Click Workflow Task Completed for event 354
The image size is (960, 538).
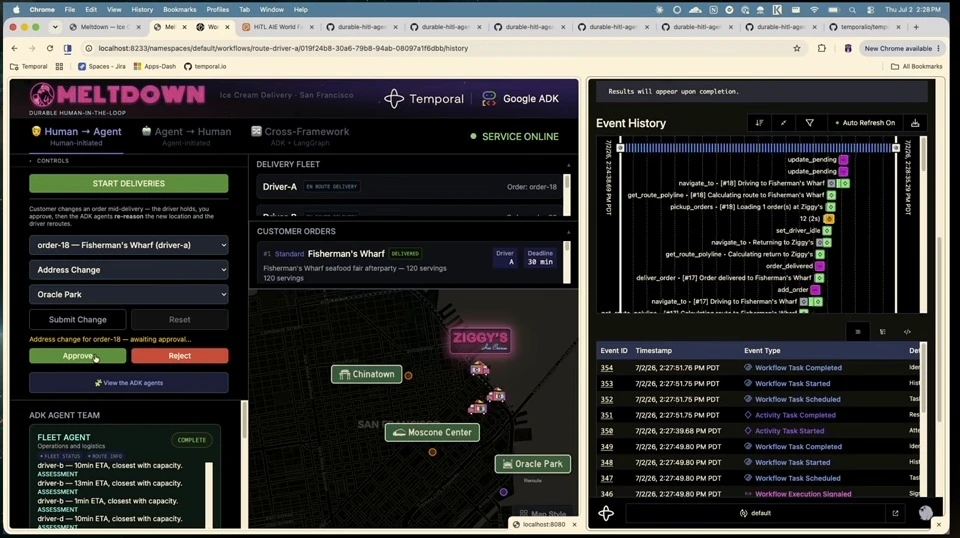(x=798, y=368)
